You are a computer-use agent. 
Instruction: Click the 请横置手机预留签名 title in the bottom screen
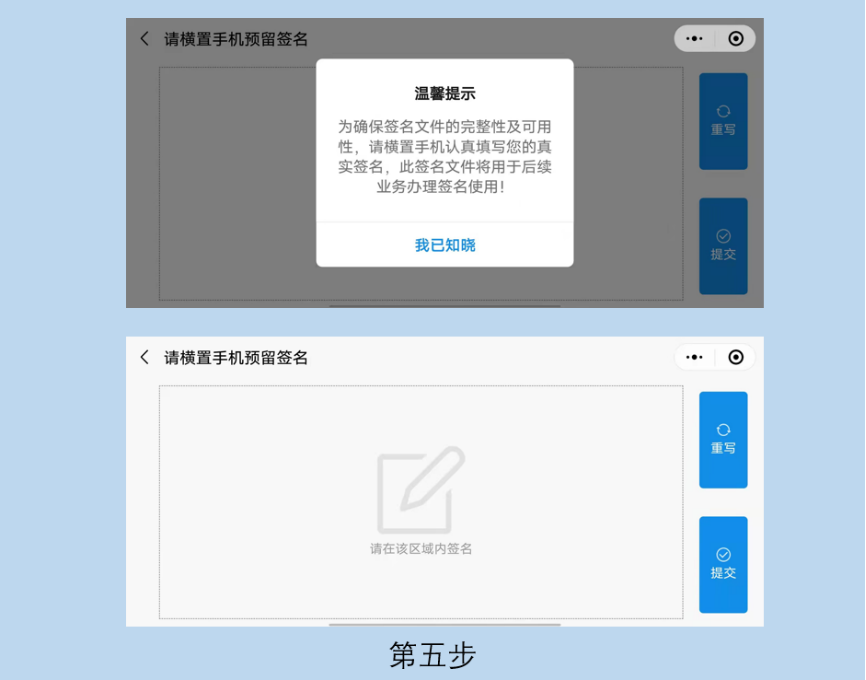click(x=236, y=357)
